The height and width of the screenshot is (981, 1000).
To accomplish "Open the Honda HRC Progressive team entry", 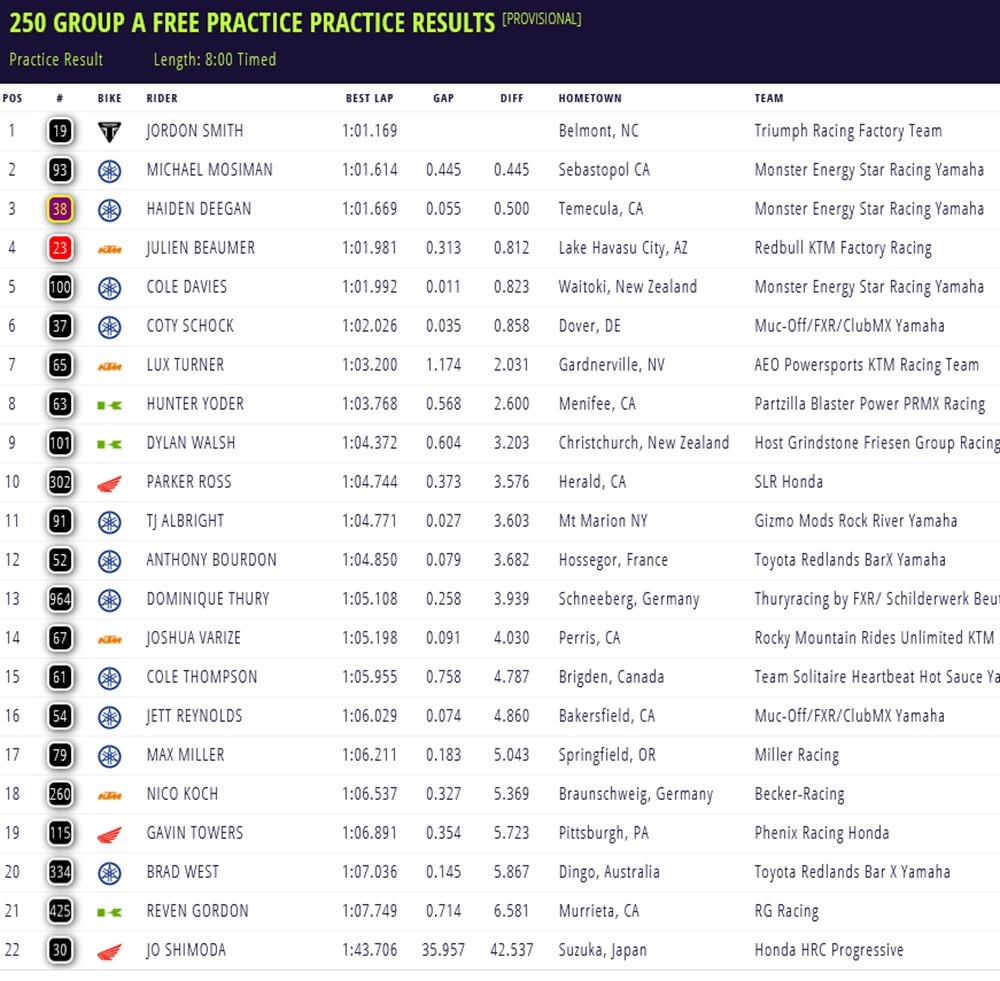I will point(829,950).
